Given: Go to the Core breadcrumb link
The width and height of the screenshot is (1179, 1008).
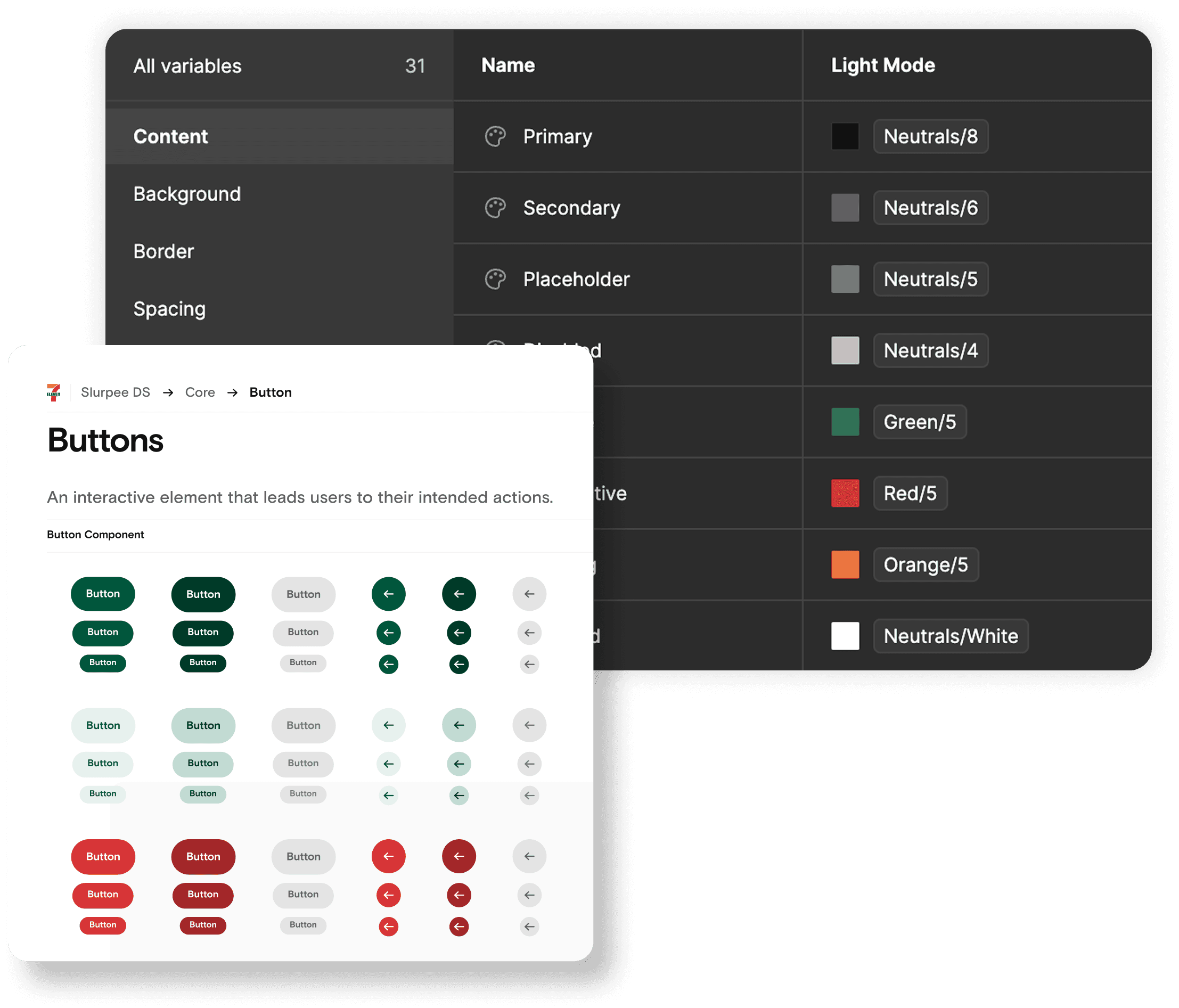Looking at the screenshot, I should click(200, 392).
